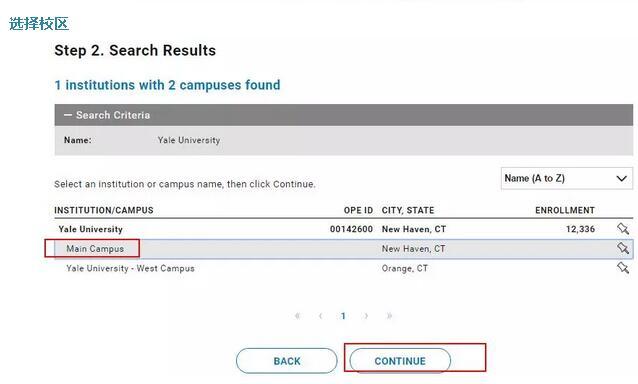
Task: Select the Yale University institution row
Action: click(90, 229)
